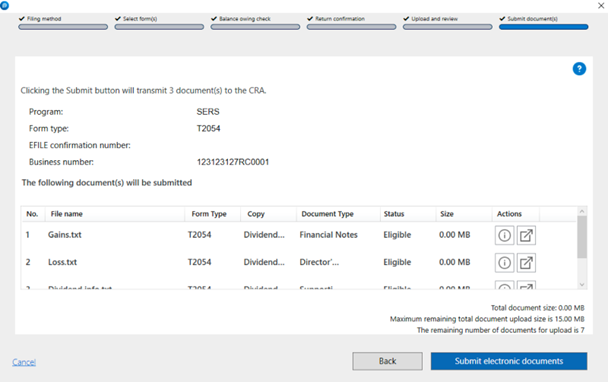
Task: Click the 0.00 MB size for Loss.txt
Action: point(454,263)
